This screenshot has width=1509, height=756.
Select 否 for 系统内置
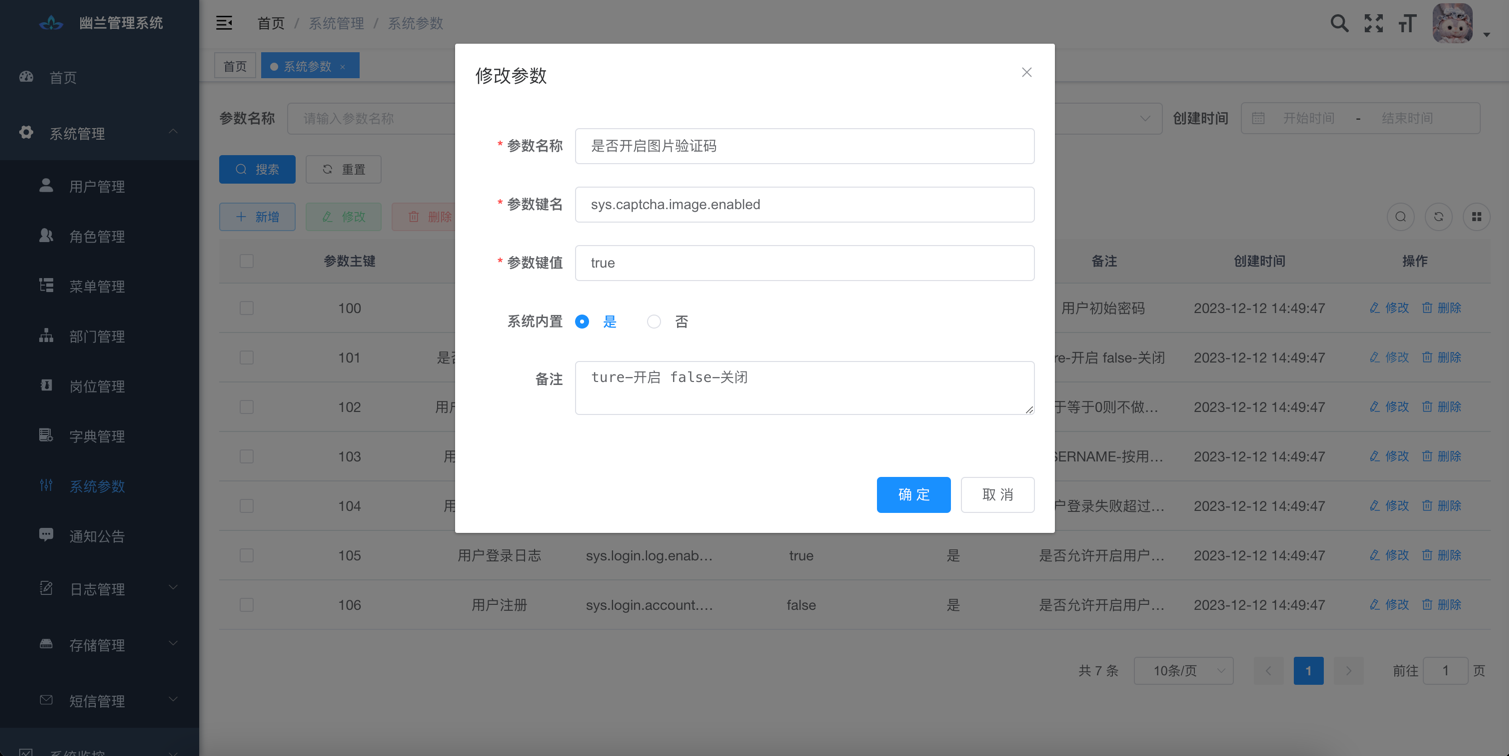(x=668, y=322)
